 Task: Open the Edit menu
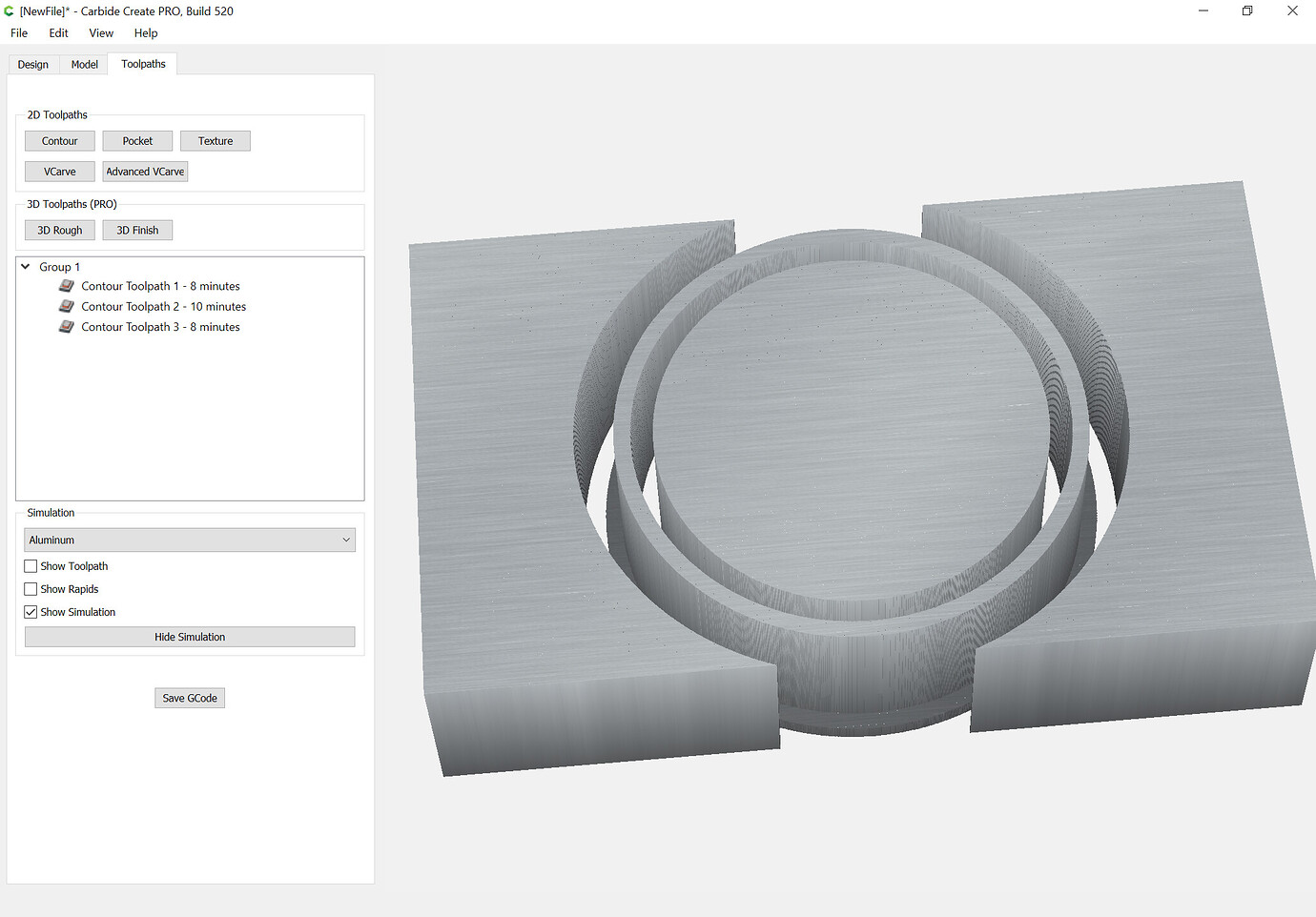pos(57,32)
